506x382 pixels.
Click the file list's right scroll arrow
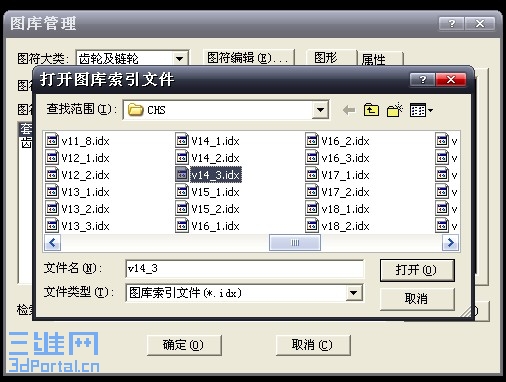click(x=450, y=243)
